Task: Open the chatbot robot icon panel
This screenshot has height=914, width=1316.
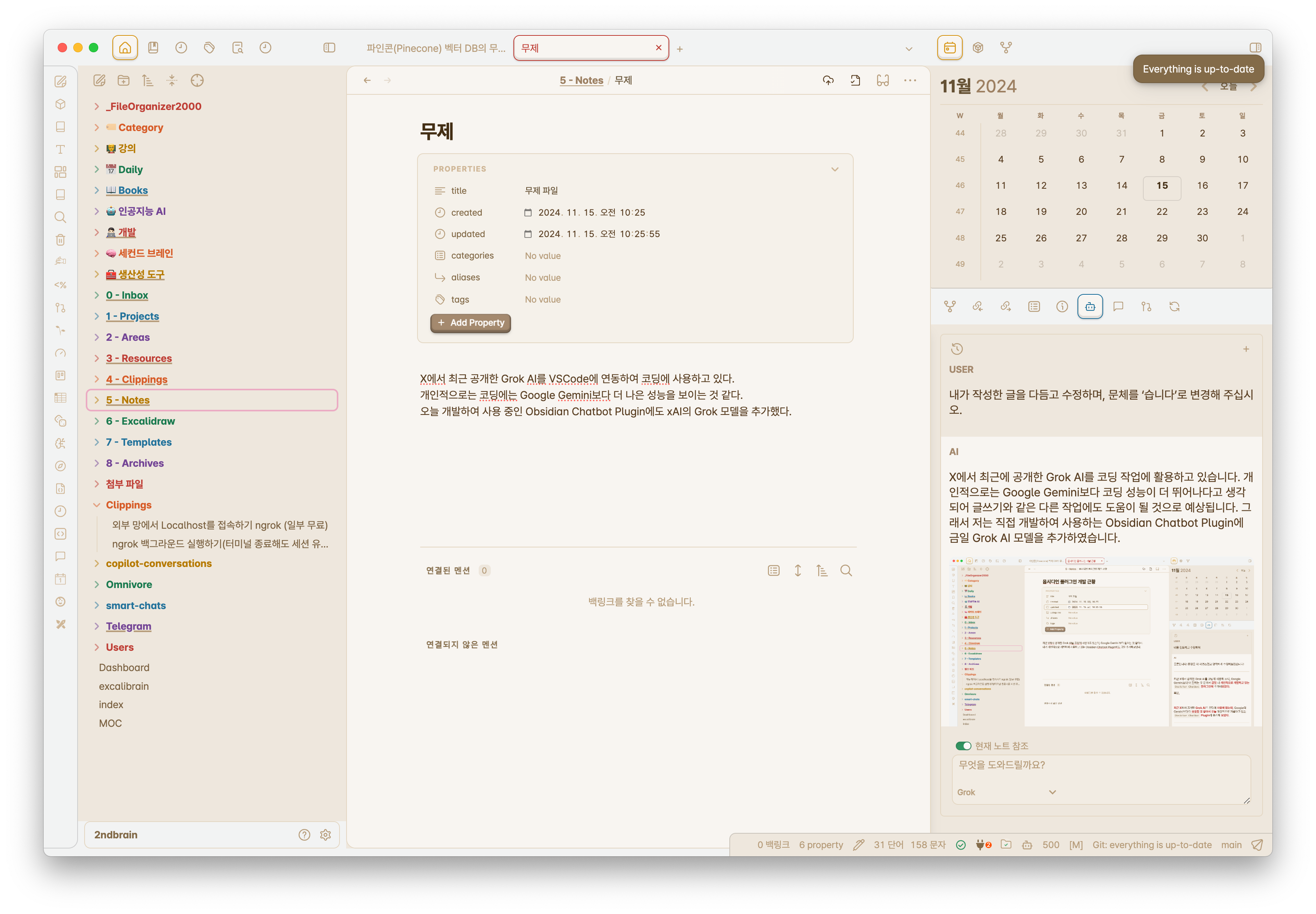Action: coord(1090,307)
